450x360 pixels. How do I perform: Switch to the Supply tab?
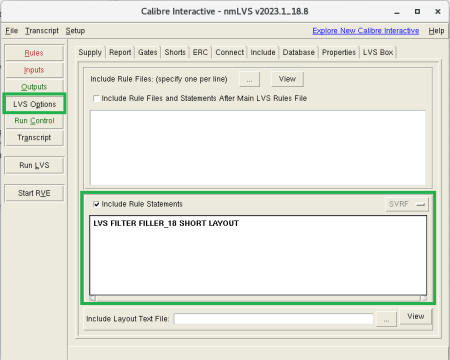tap(90, 52)
